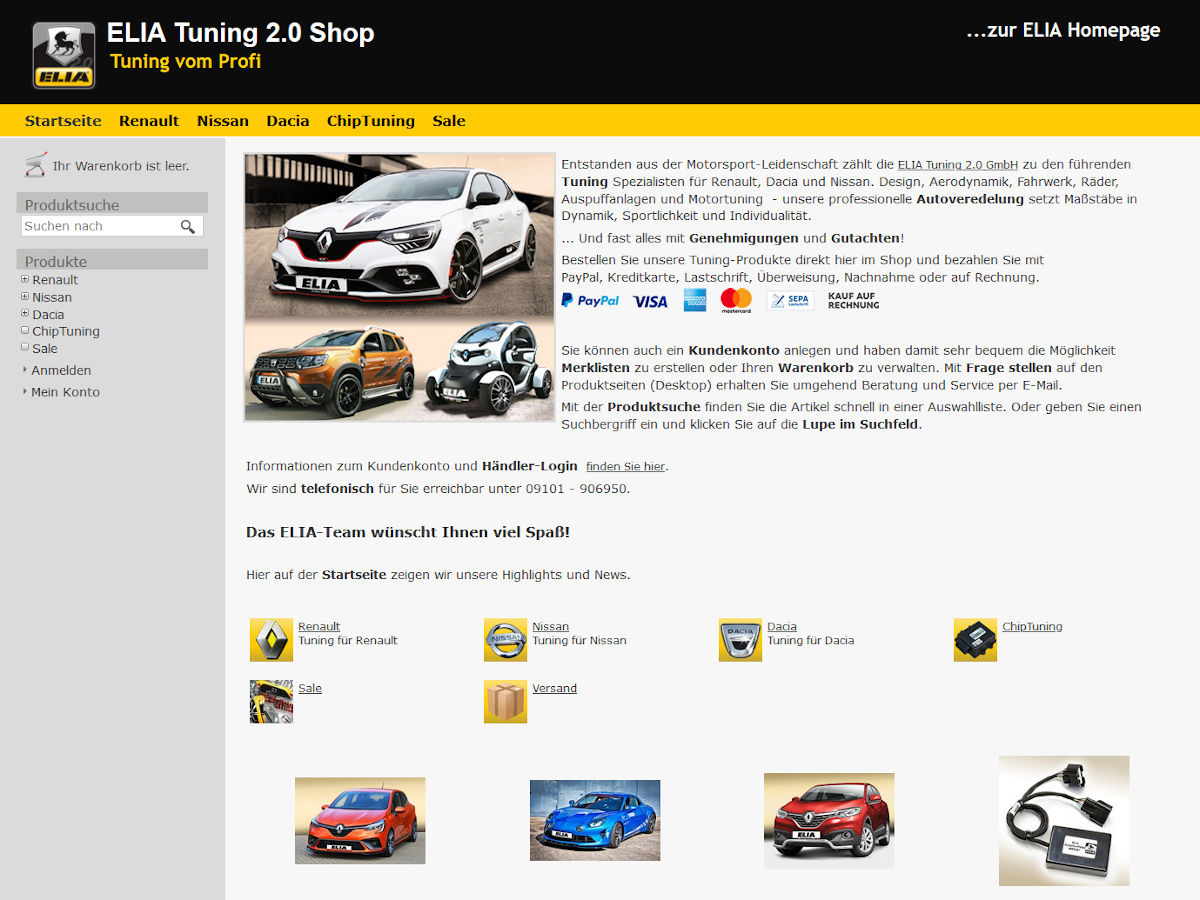
Task: Click the ChipTuning module icon
Action: [975, 640]
